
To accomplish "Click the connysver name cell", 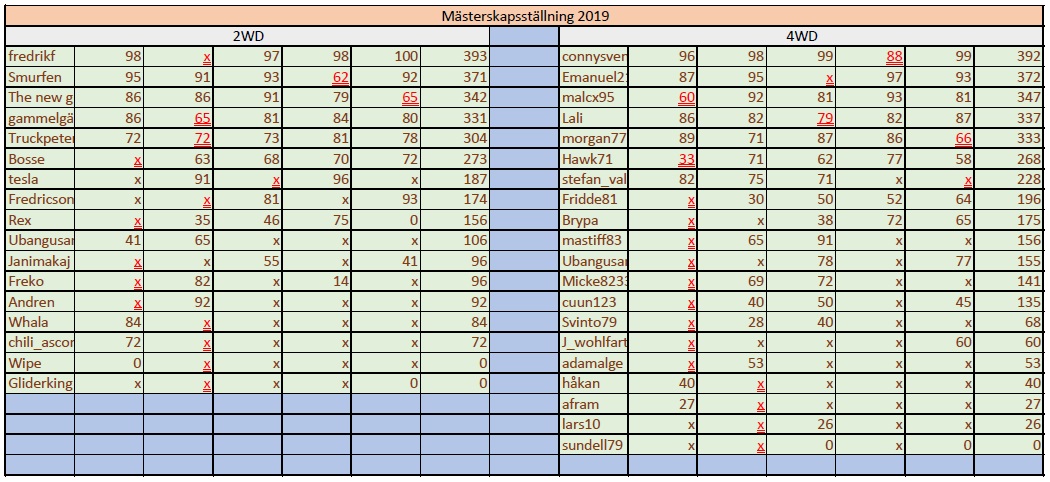I will [594, 57].
